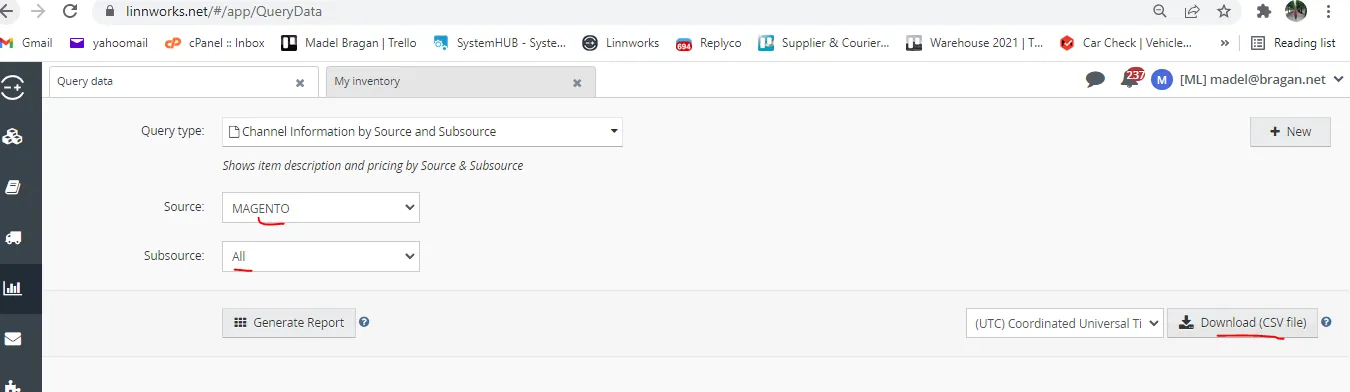Click Download (CSV file) button
This screenshot has height=392, width=1350.
pos(1243,323)
